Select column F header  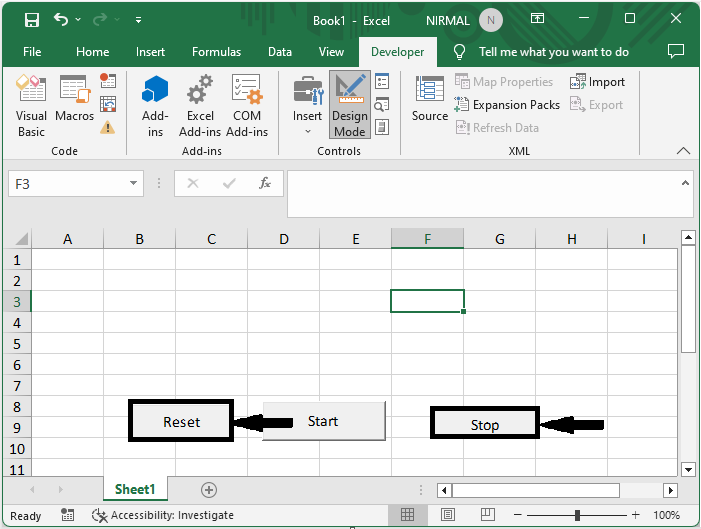click(427, 239)
